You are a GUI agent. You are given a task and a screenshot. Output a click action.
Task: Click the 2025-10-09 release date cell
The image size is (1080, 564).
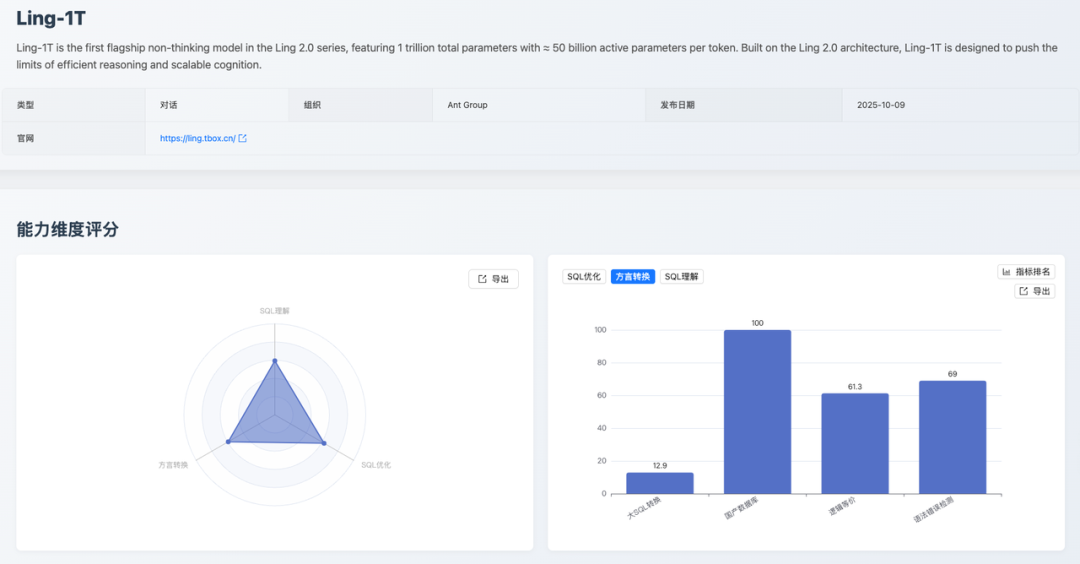(x=880, y=105)
